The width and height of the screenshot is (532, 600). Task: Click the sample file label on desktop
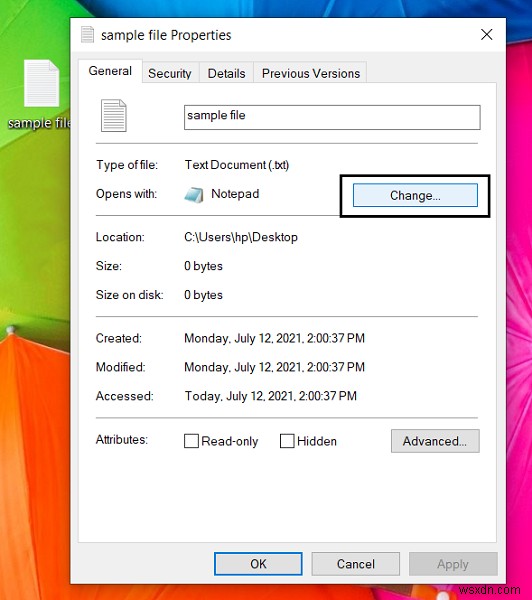pyautogui.click(x=39, y=123)
